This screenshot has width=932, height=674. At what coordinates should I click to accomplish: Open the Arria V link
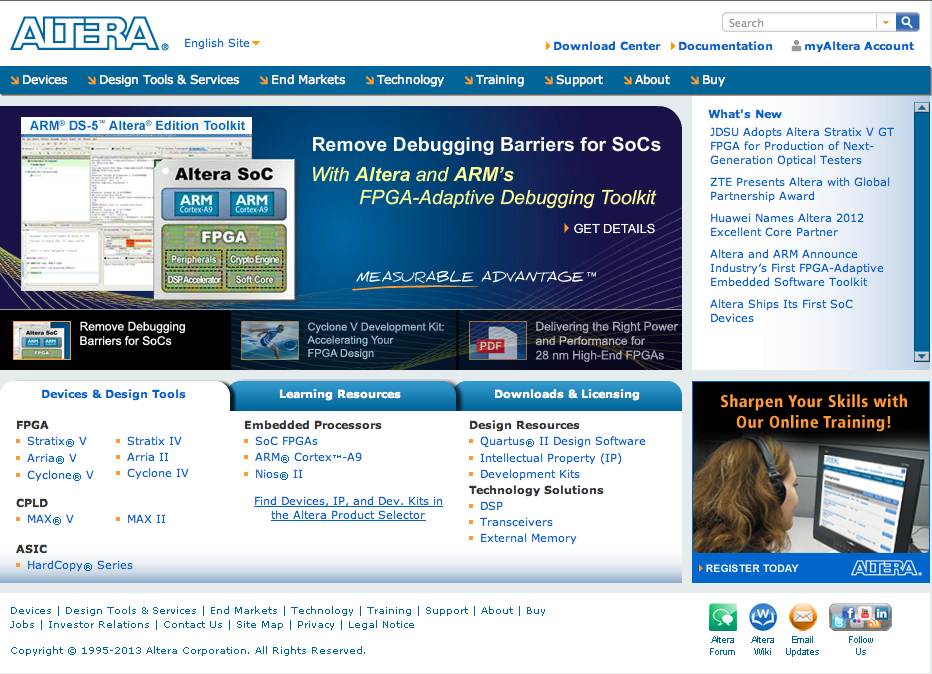tap(52, 458)
